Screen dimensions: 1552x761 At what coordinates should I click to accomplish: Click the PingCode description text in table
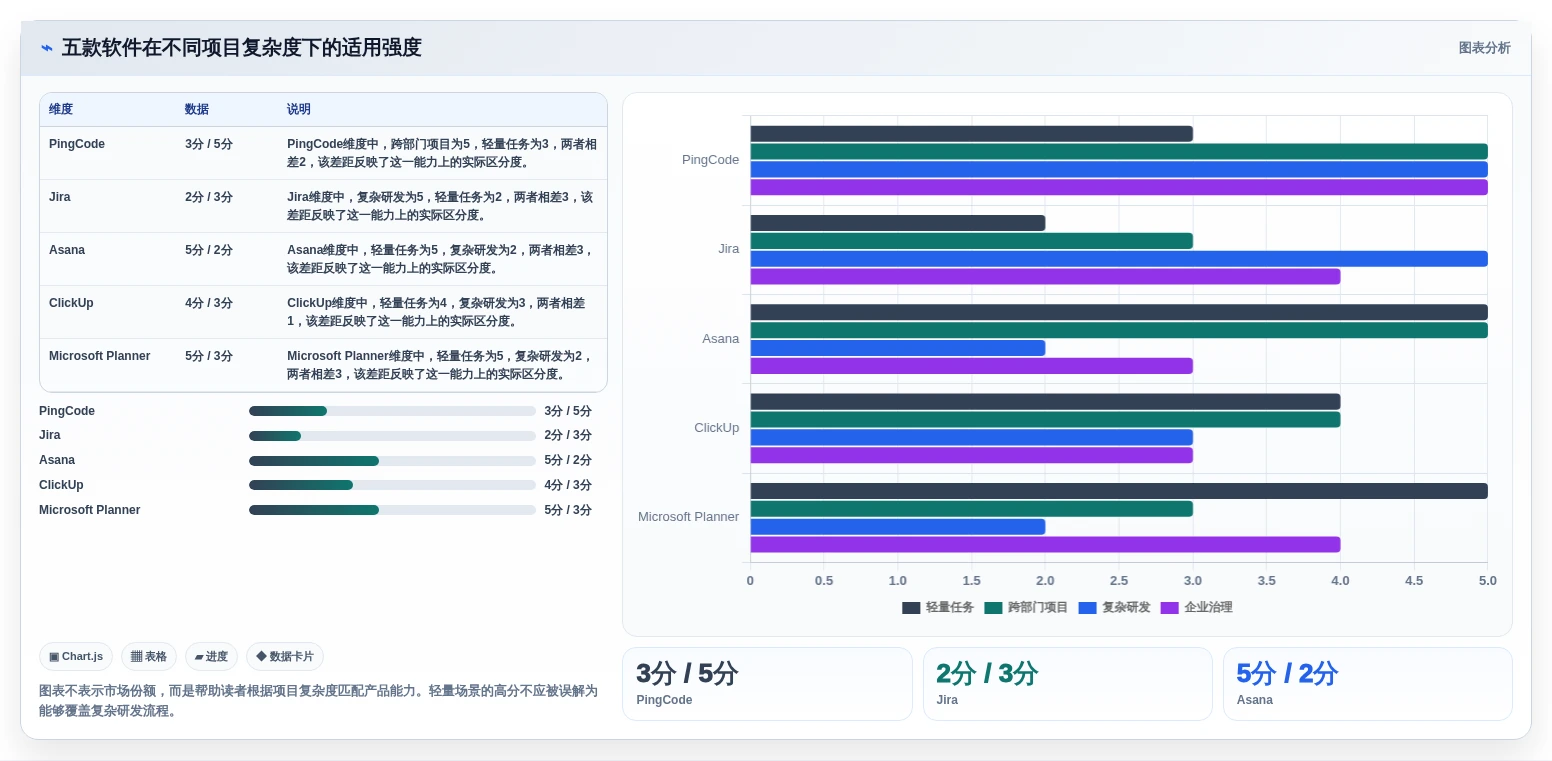click(442, 153)
